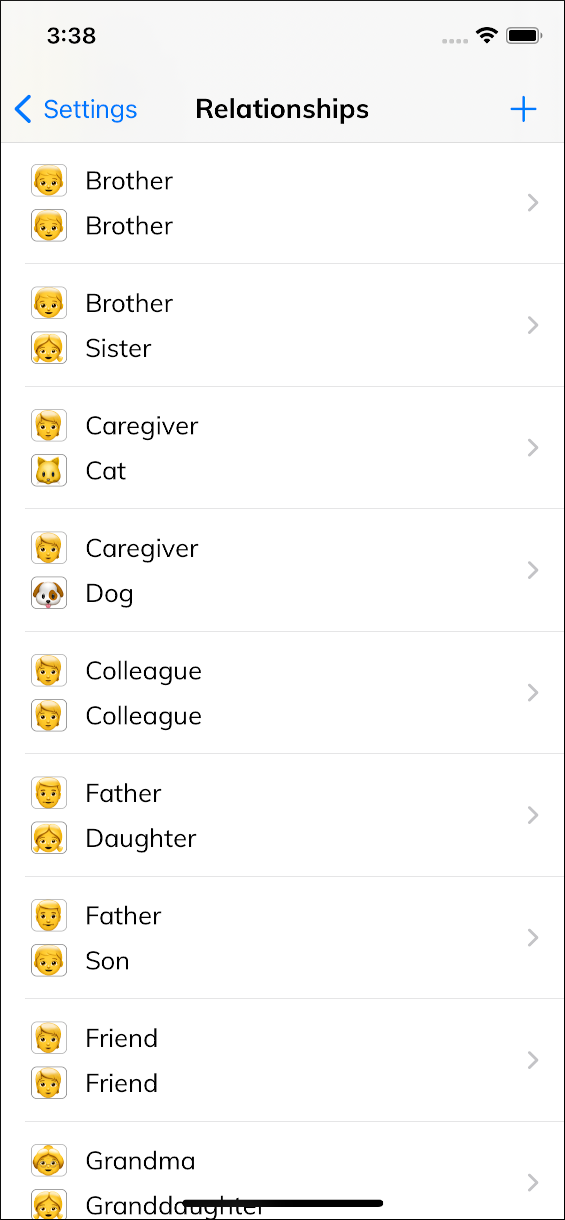565x1220 pixels.
Task: Tap the Grandma label text
Action: [140, 1161]
